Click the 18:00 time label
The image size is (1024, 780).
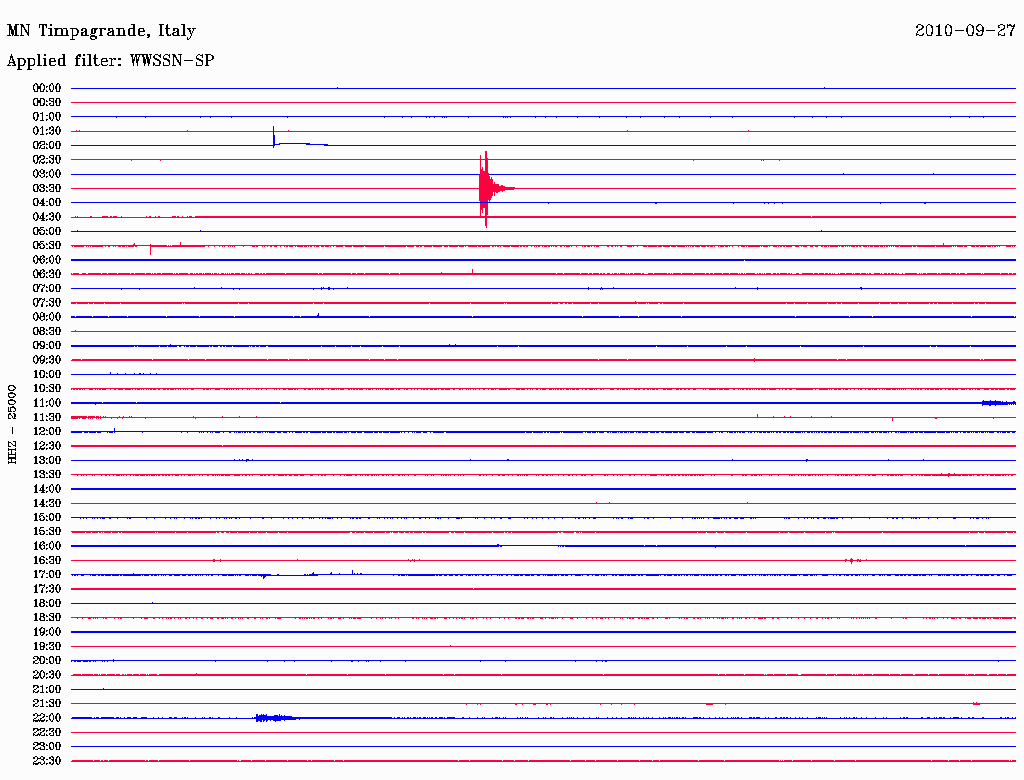tap(47, 604)
